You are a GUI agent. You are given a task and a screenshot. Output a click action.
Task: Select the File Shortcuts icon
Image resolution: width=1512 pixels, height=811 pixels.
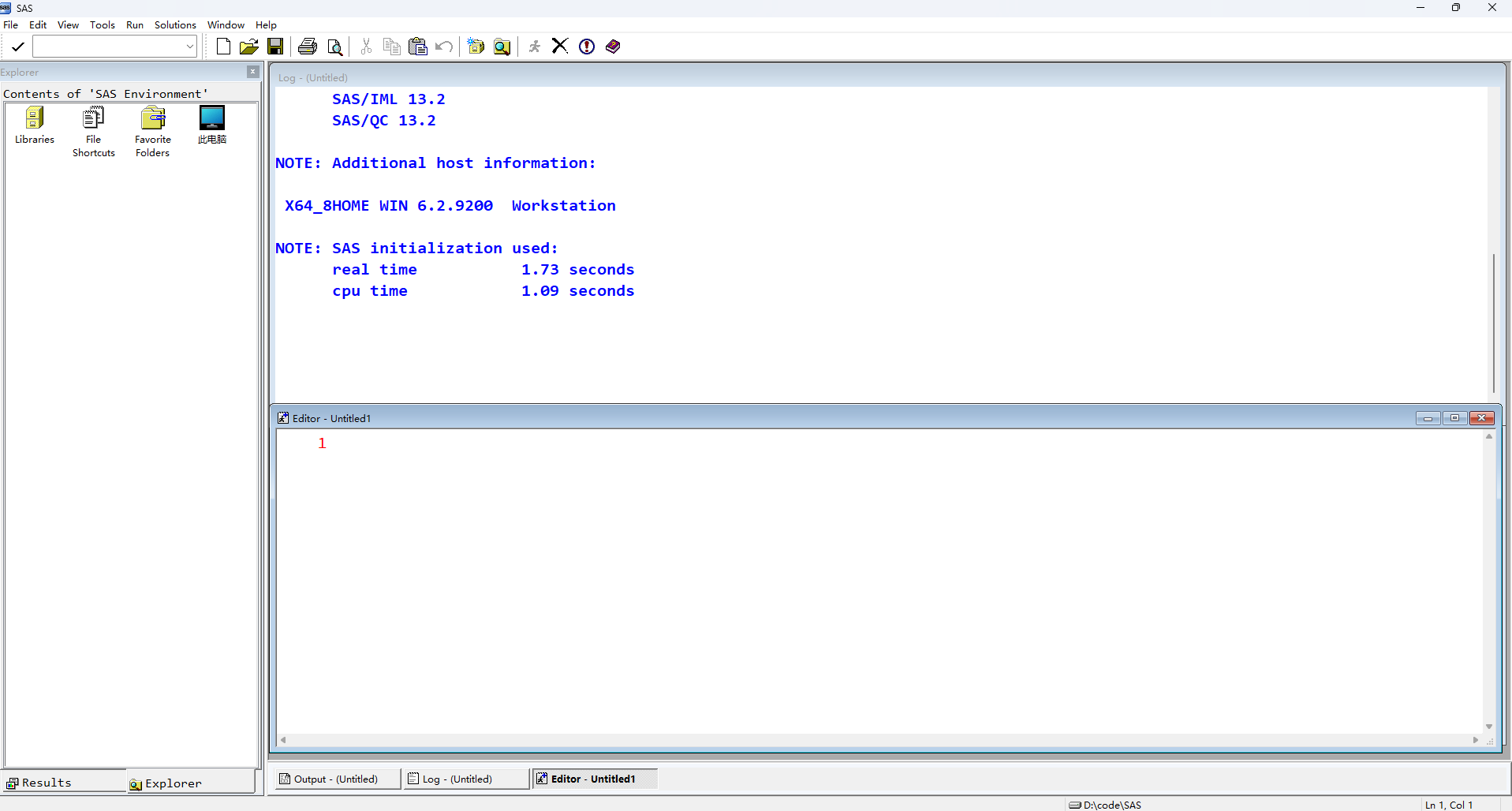click(x=93, y=132)
